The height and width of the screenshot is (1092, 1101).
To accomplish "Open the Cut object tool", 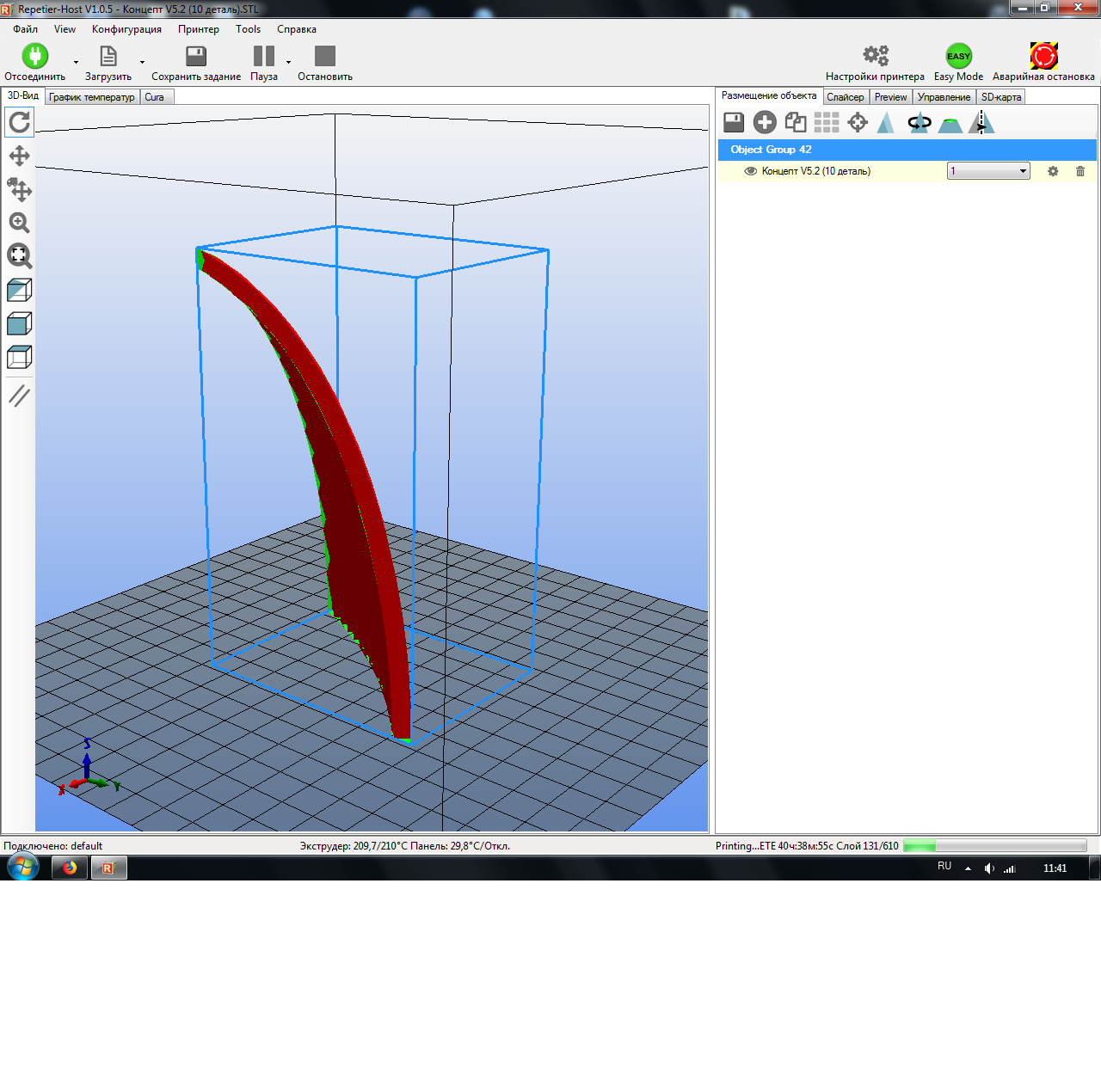I will 981,122.
